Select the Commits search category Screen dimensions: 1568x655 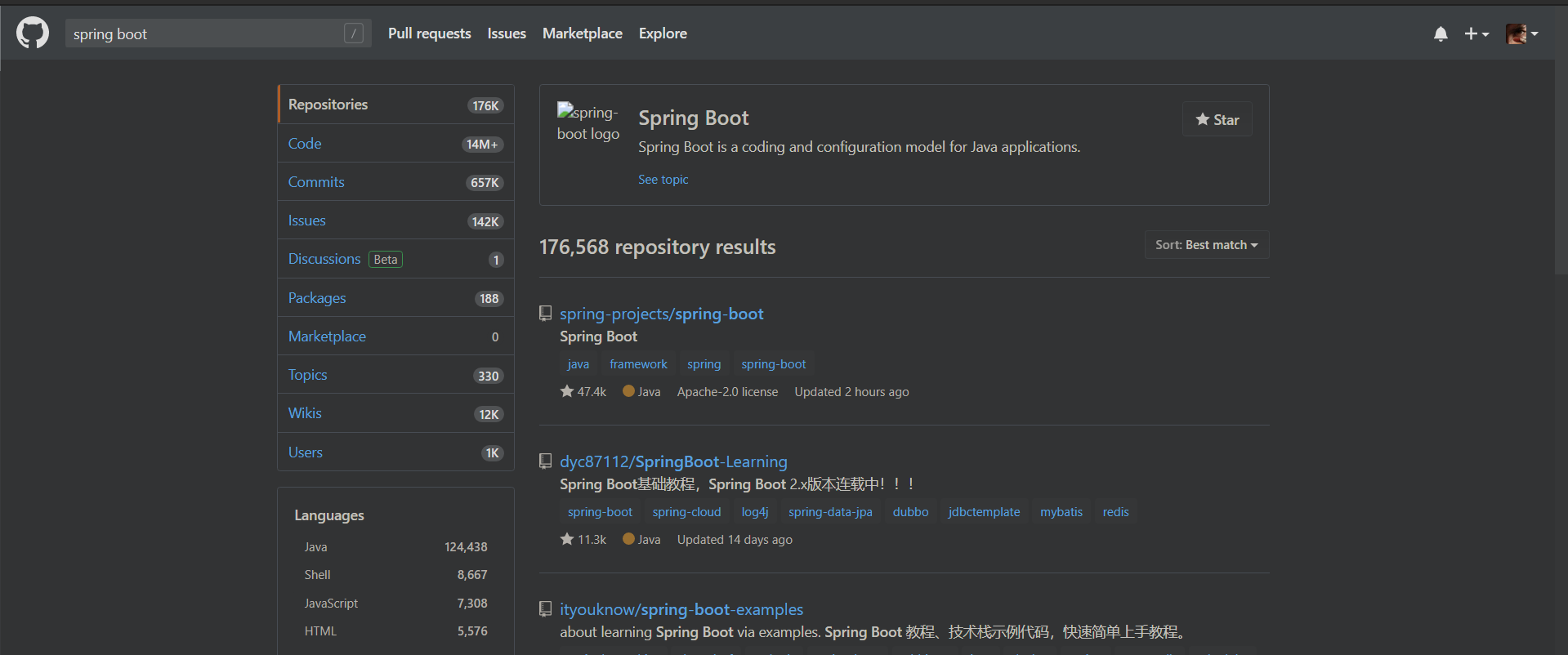tap(396, 182)
